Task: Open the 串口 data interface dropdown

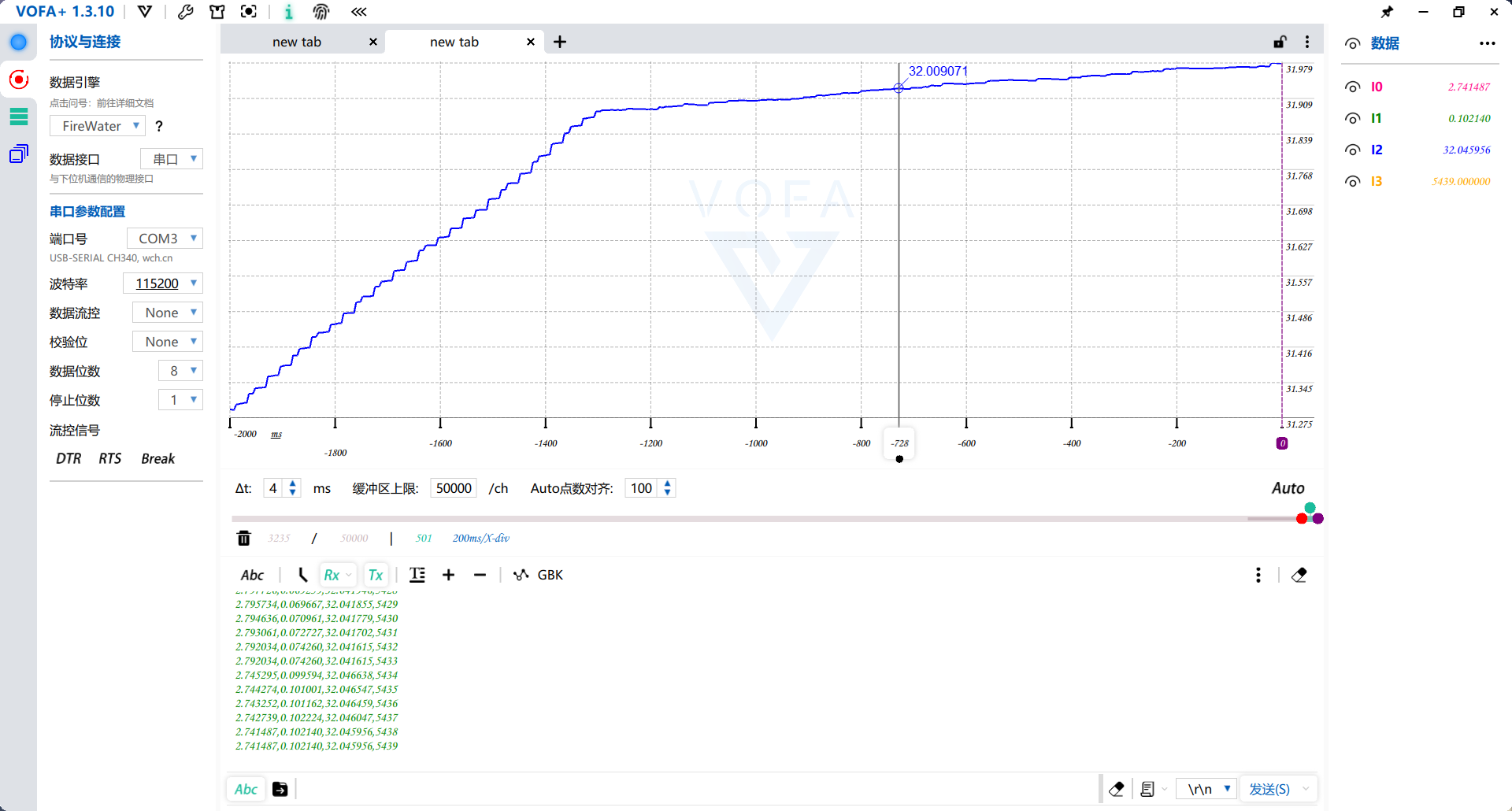Action: click(172, 159)
